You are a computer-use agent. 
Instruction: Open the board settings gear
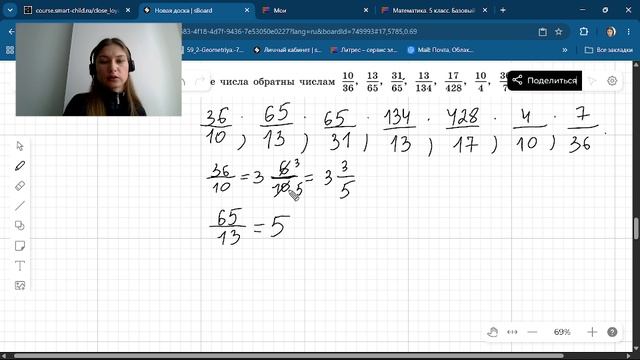[612, 81]
